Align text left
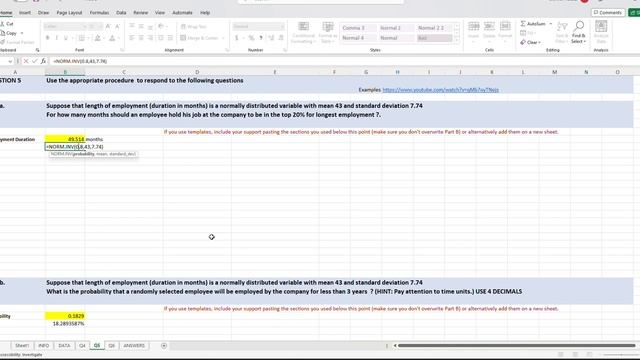This screenshot has height=360, width=640. click(132, 38)
